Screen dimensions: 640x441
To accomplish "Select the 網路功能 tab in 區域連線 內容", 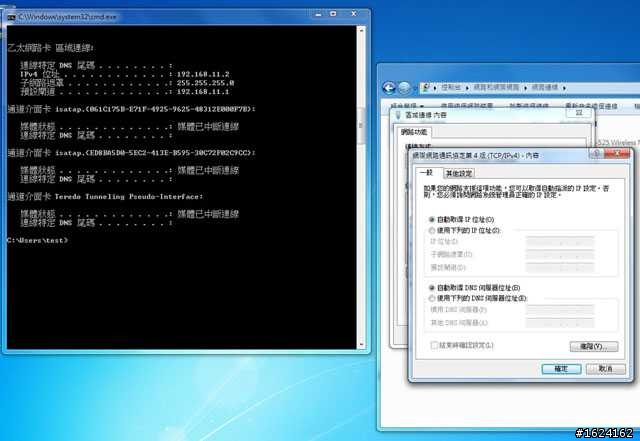I will 414,132.
